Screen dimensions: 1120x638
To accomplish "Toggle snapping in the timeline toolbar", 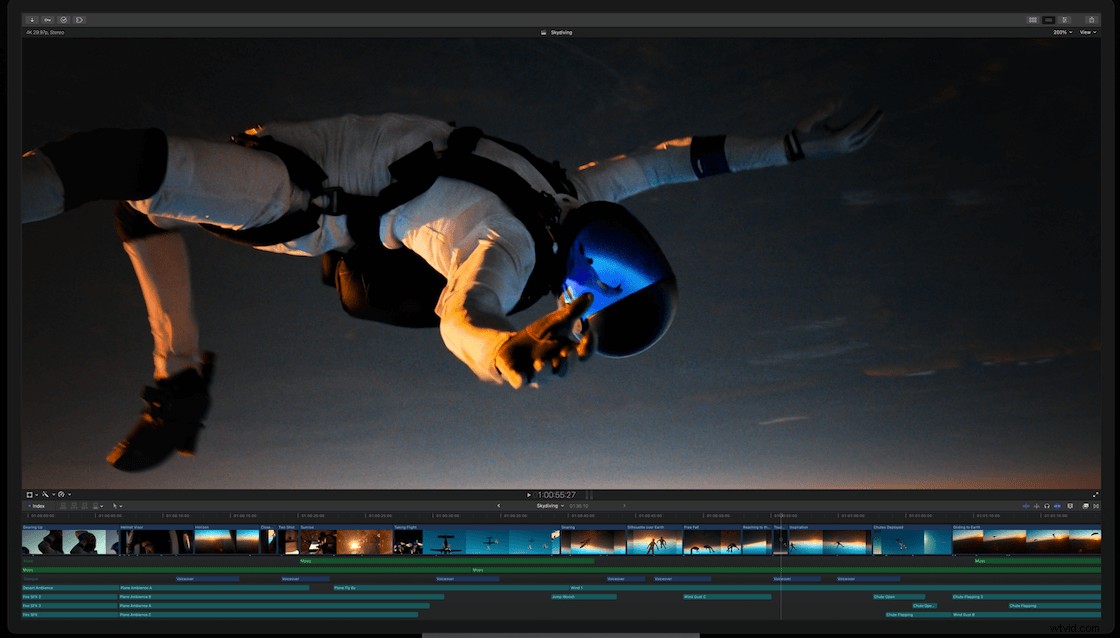I will [1058, 505].
